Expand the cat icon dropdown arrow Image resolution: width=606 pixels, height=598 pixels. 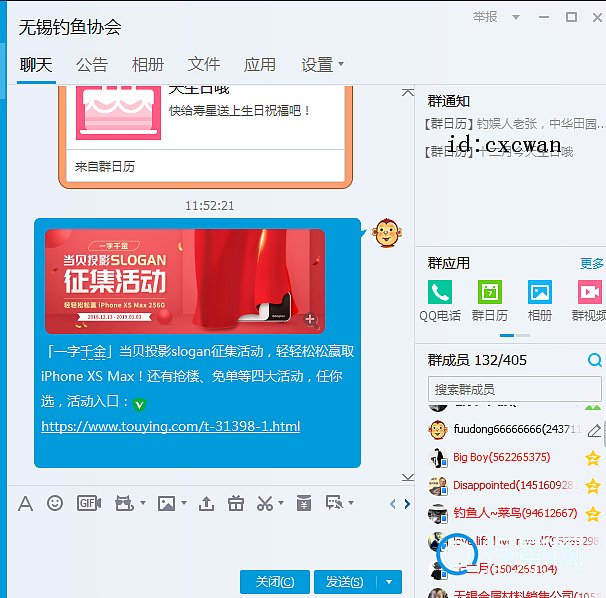(143, 503)
